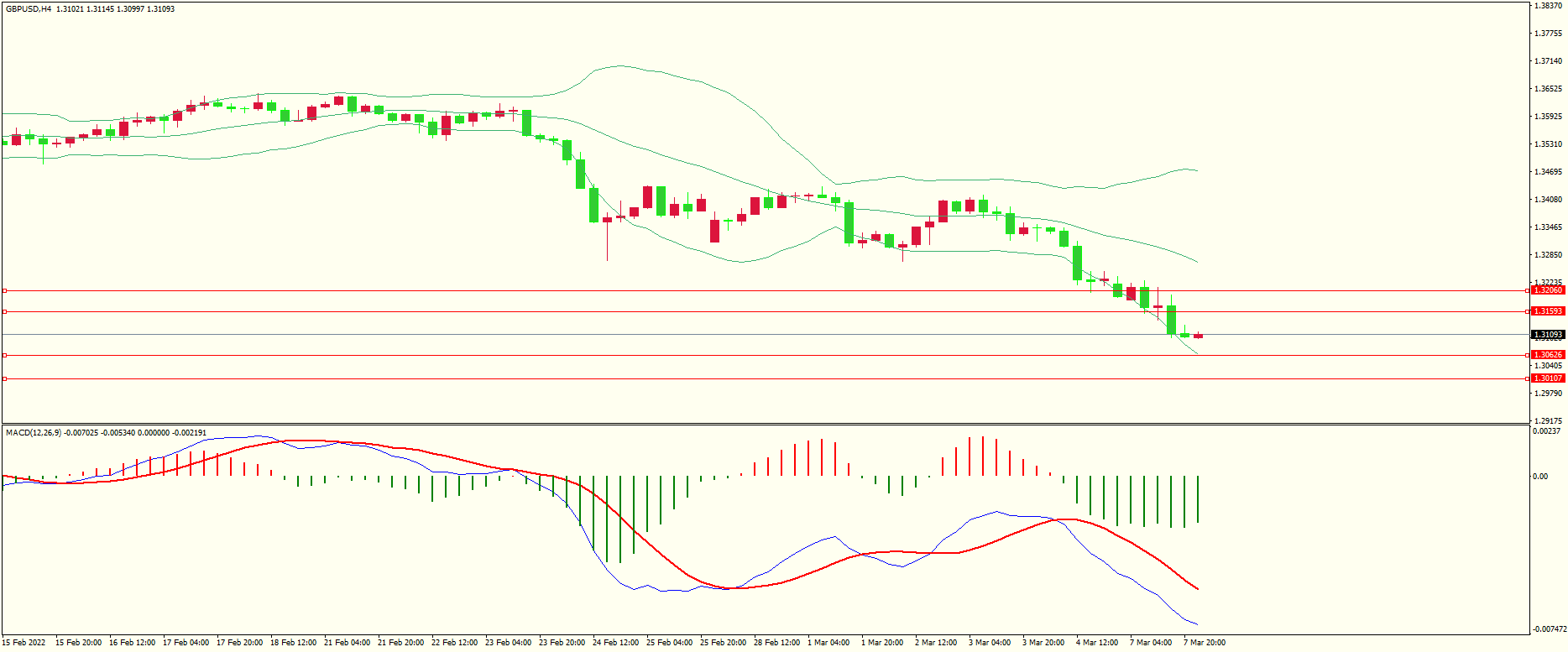Click the 21 Feb 20:00 time label
1568x652 pixels.
400,643
